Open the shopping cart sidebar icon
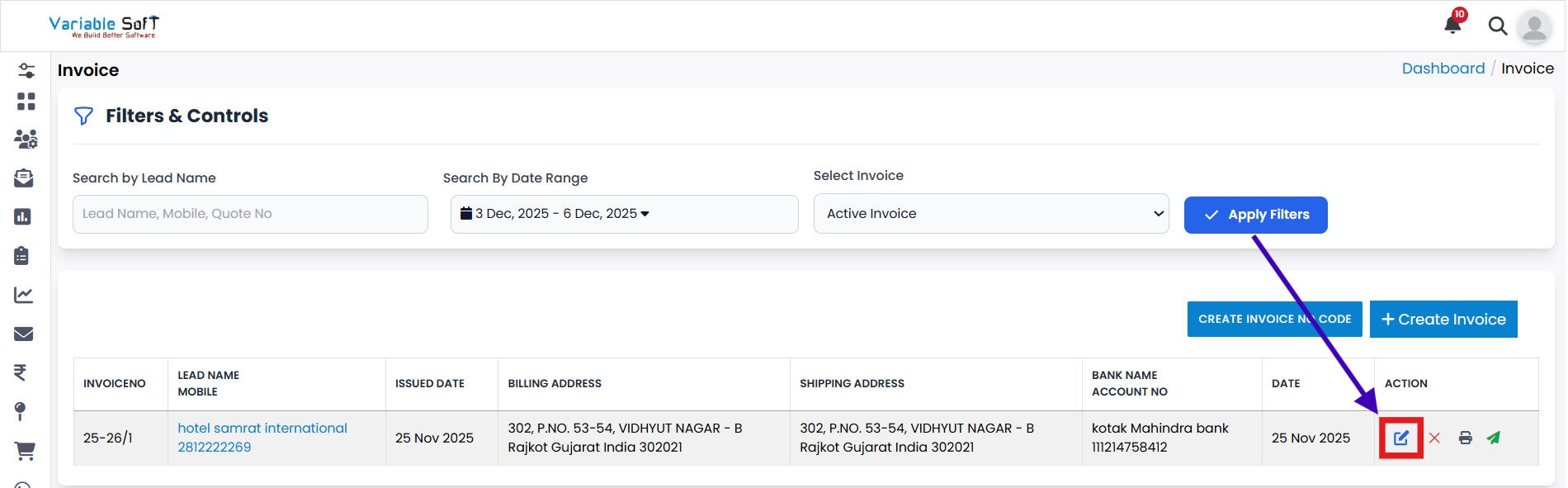The height and width of the screenshot is (488, 1568). pos(25,451)
